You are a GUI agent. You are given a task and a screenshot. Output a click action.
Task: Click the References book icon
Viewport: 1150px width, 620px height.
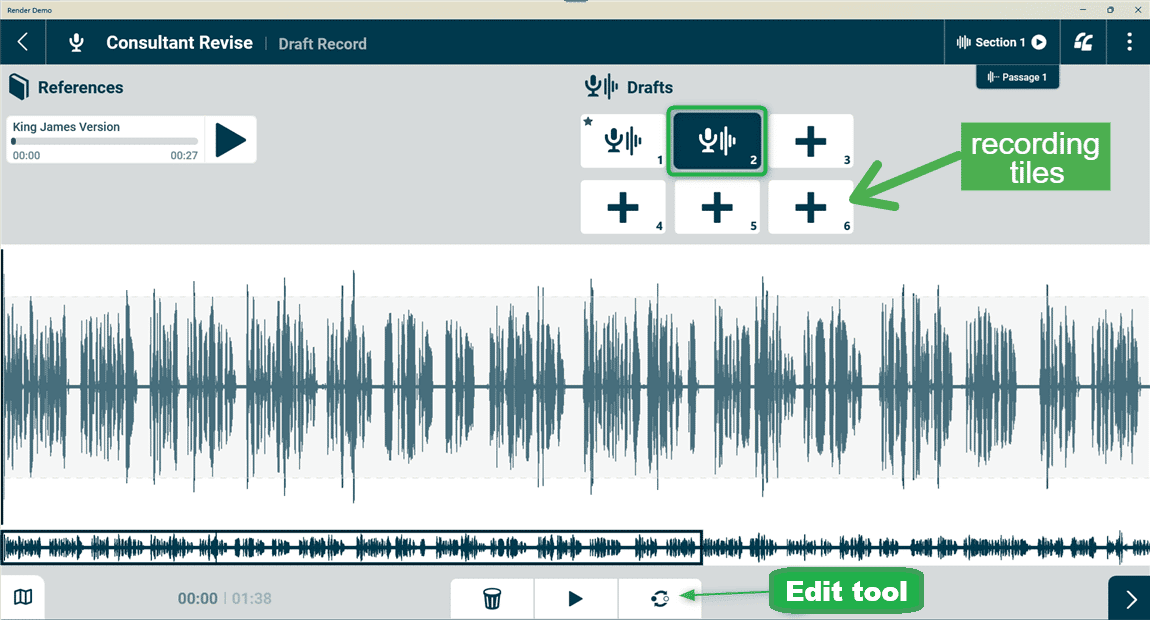19,87
